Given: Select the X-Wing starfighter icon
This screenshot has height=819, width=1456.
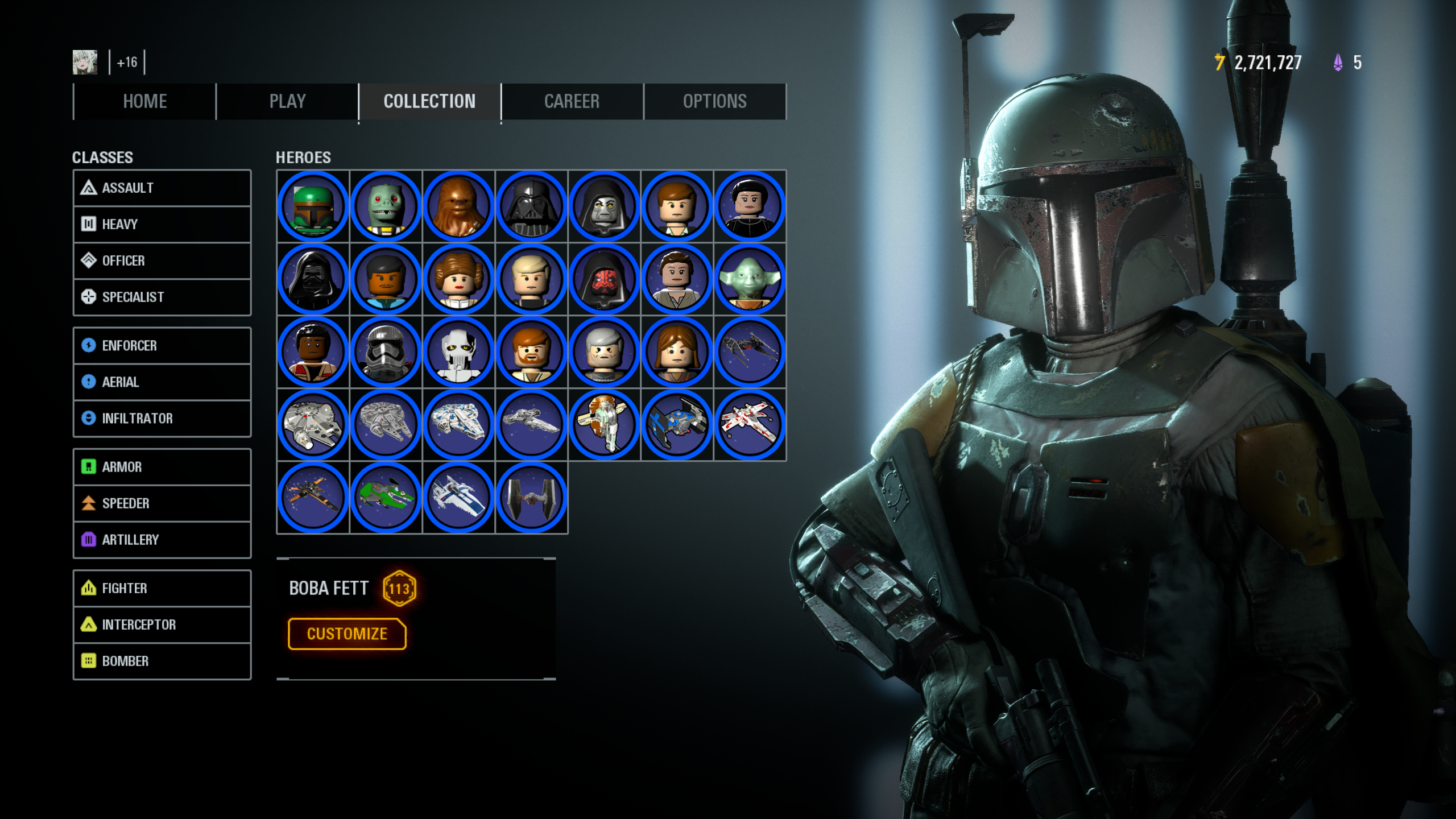Looking at the screenshot, I should point(749,423).
